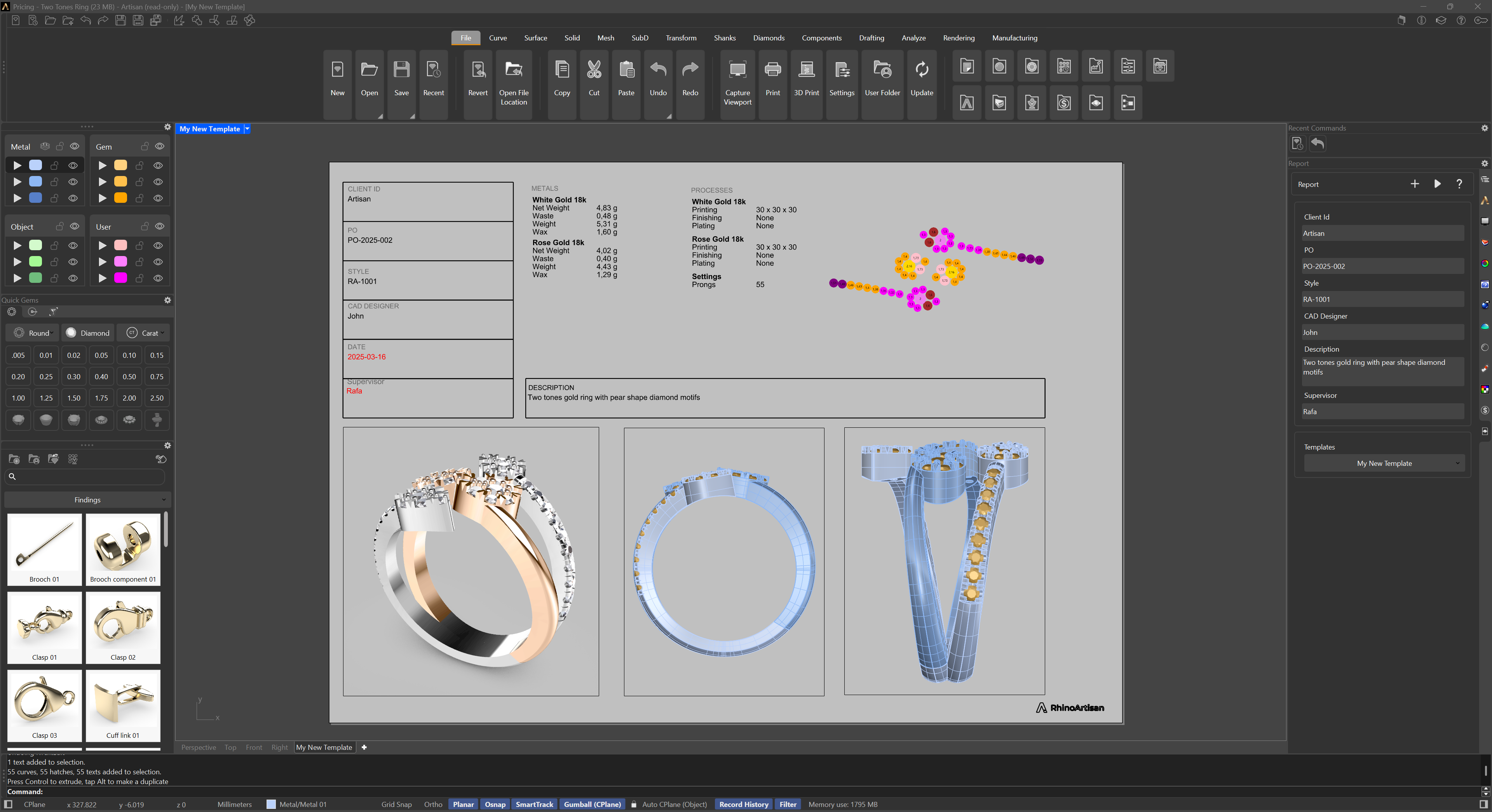Select 0.50 carat quick gem size
This screenshot has height=812, width=1492.
129,376
